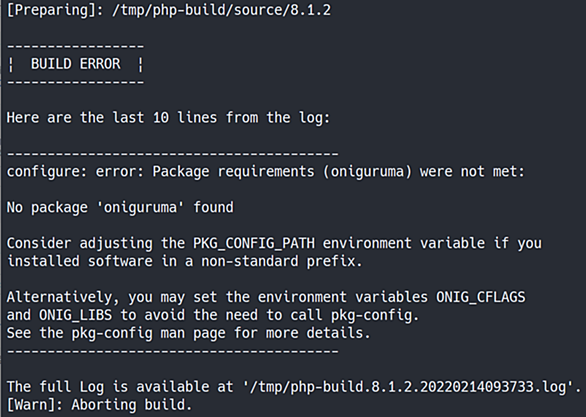
Task: Click the dashed line below the pkg-config details
Action: pyautogui.click(x=173, y=351)
